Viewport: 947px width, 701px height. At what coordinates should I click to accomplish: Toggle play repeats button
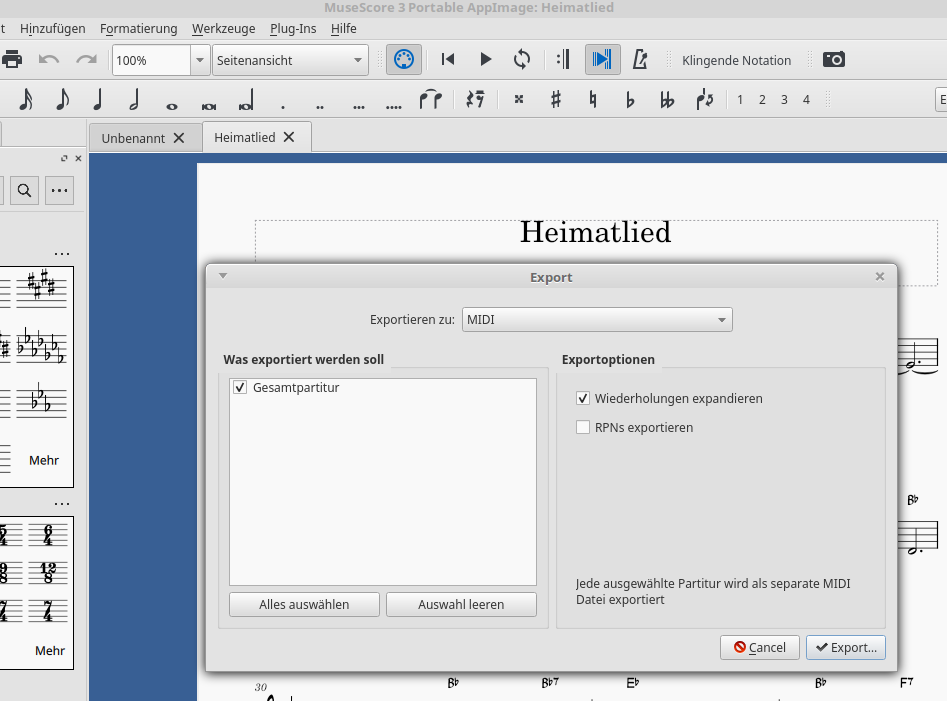(x=563, y=59)
